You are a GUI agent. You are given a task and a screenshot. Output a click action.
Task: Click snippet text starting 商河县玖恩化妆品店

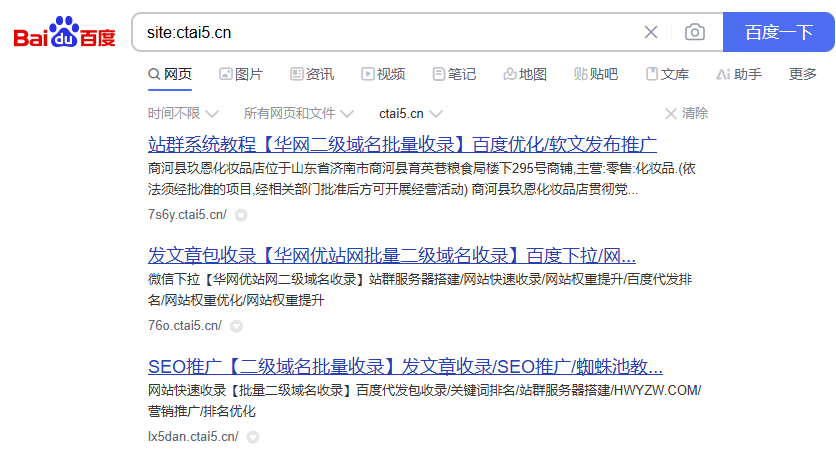(422, 179)
